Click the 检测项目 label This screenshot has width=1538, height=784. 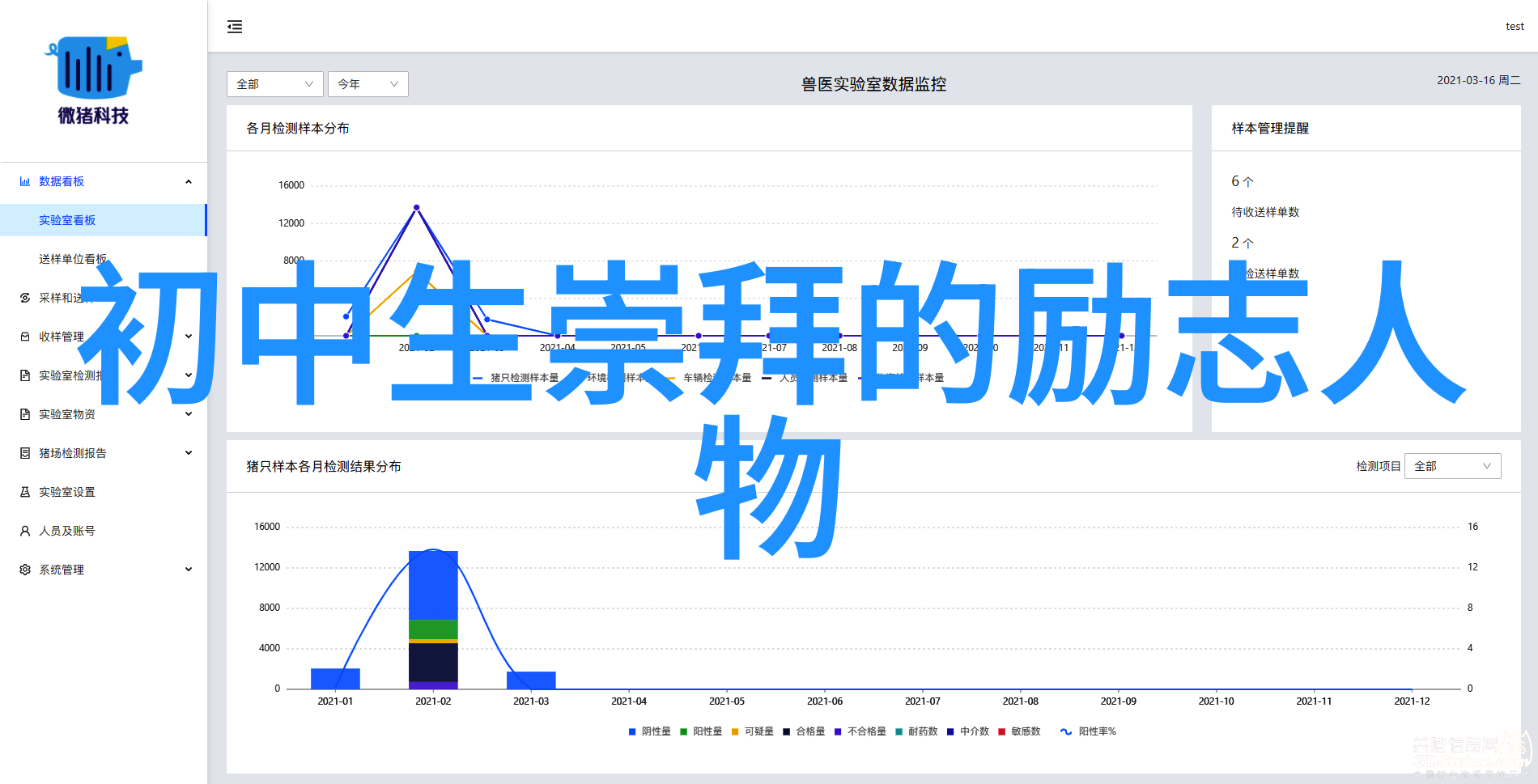[1379, 466]
